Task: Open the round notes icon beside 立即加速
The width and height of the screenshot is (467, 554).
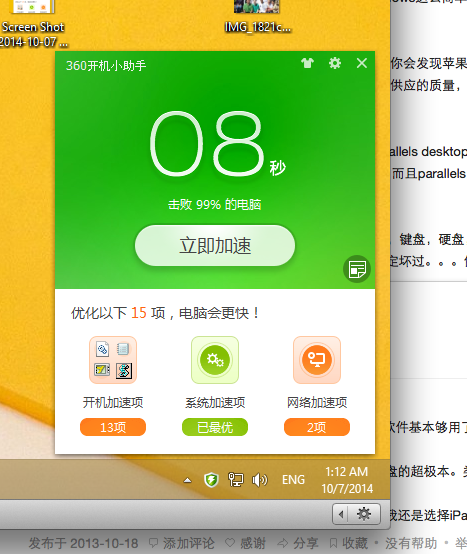Action: (x=357, y=269)
